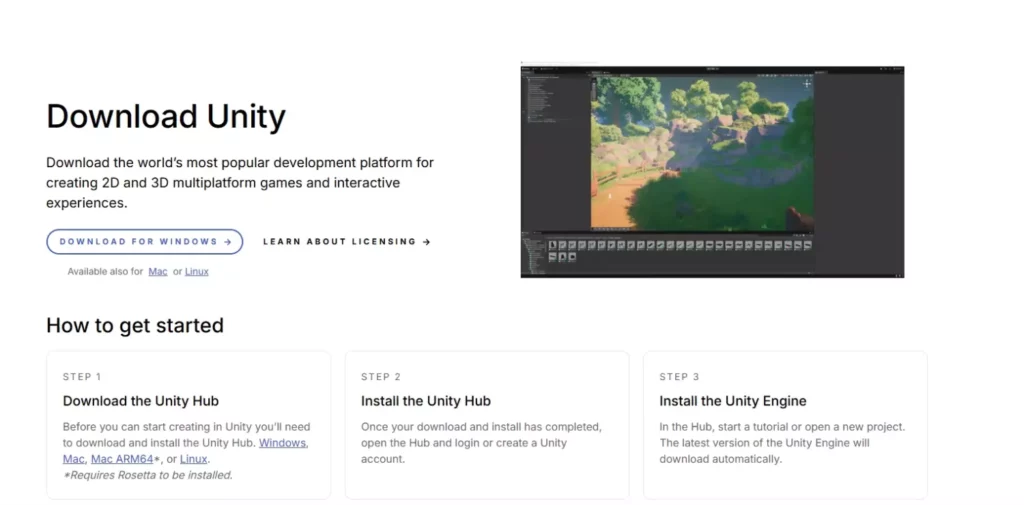The height and width of the screenshot is (505, 1024).
Task: Open the Linux Unity Hub link in Step 1
Action: pyautogui.click(x=193, y=459)
